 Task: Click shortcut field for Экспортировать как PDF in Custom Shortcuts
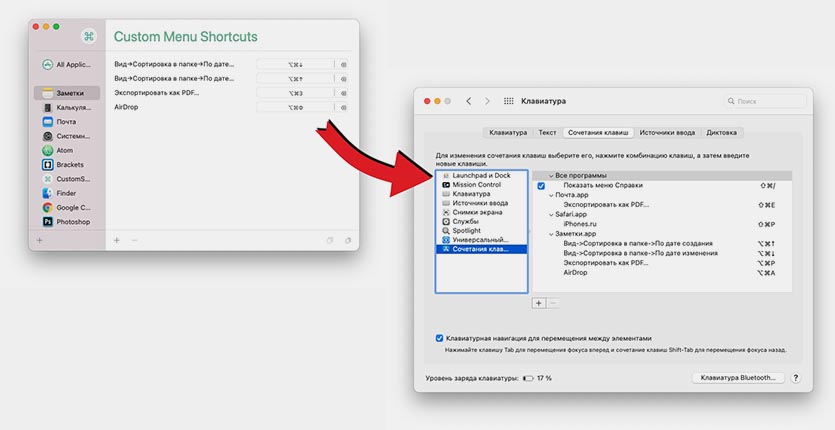click(x=296, y=93)
